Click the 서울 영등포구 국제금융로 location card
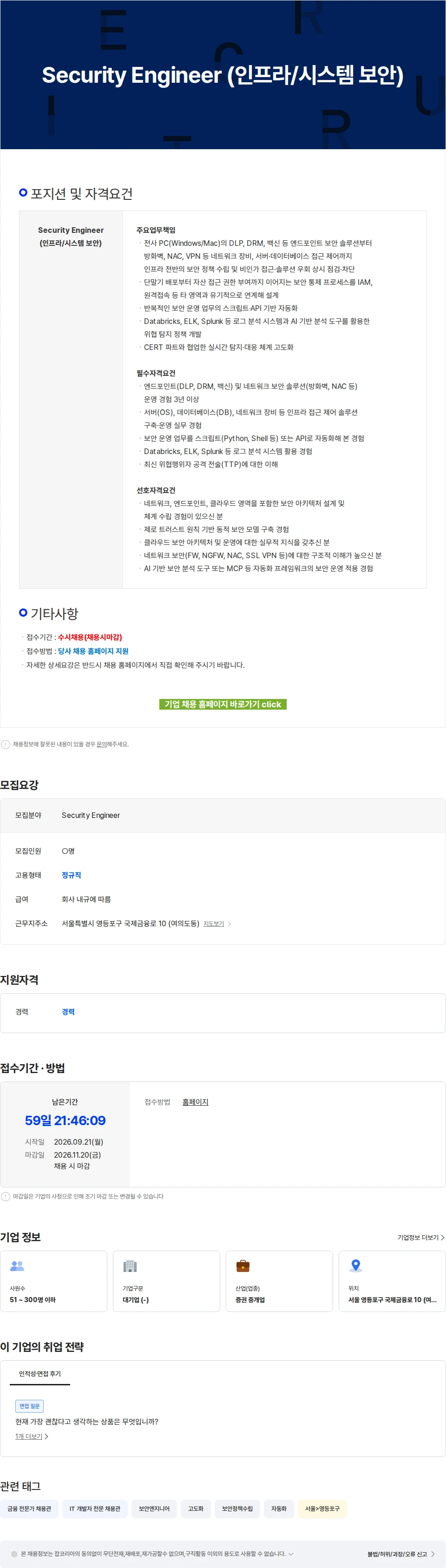The height and width of the screenshot is (1568, 446). 392,1281
